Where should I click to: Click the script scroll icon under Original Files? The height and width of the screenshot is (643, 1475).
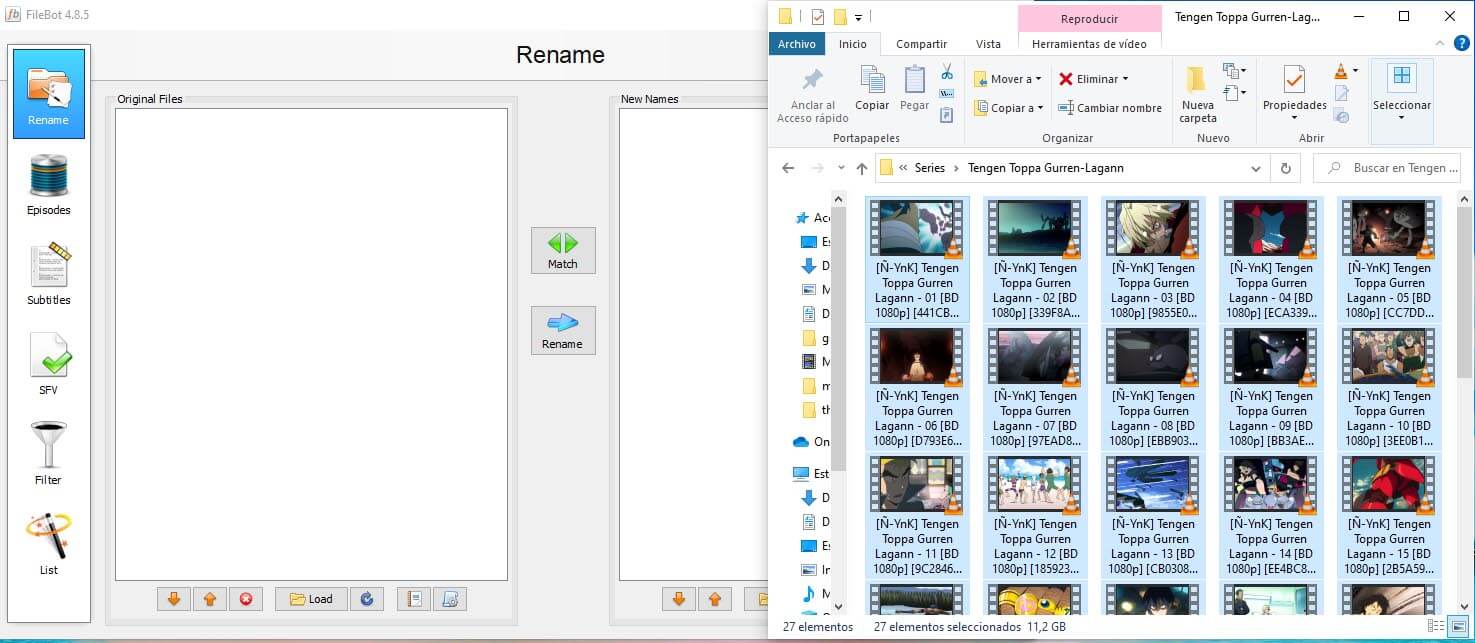450,599
